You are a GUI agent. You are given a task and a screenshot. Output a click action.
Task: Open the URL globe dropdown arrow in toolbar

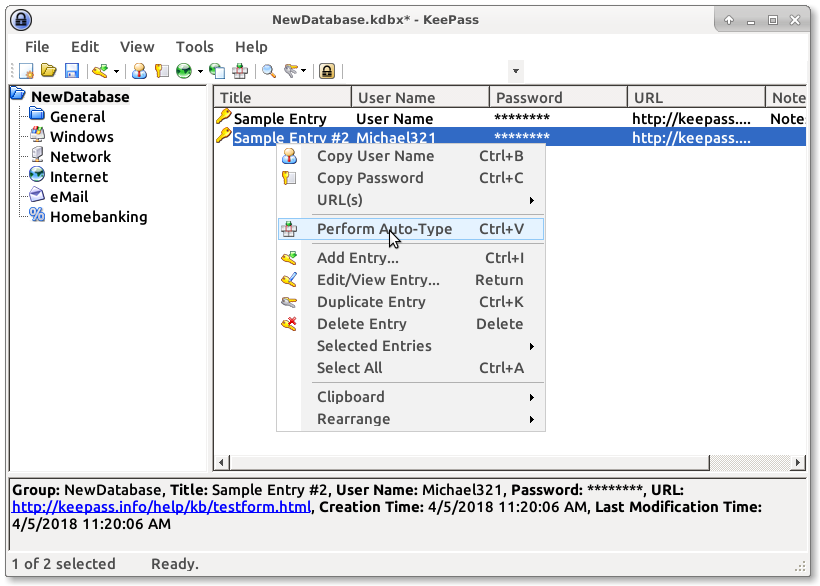click(200, 71)
